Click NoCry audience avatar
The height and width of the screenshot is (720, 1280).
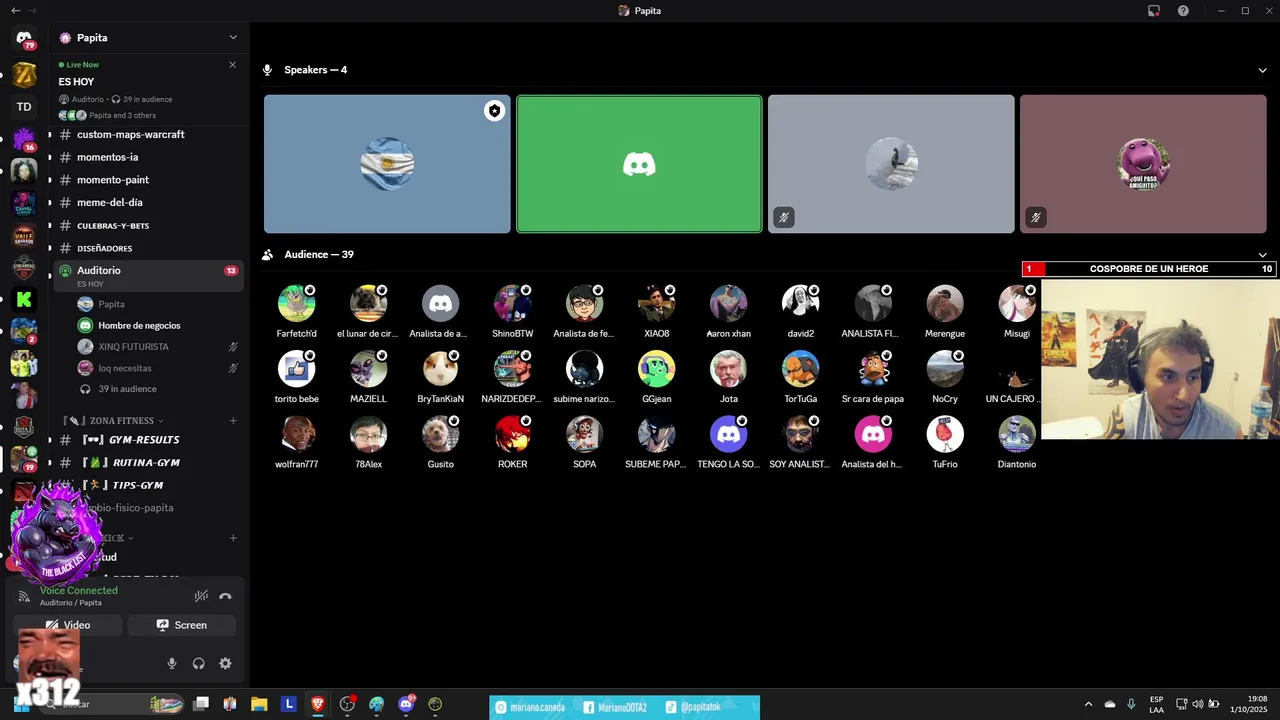pos(944,369)
